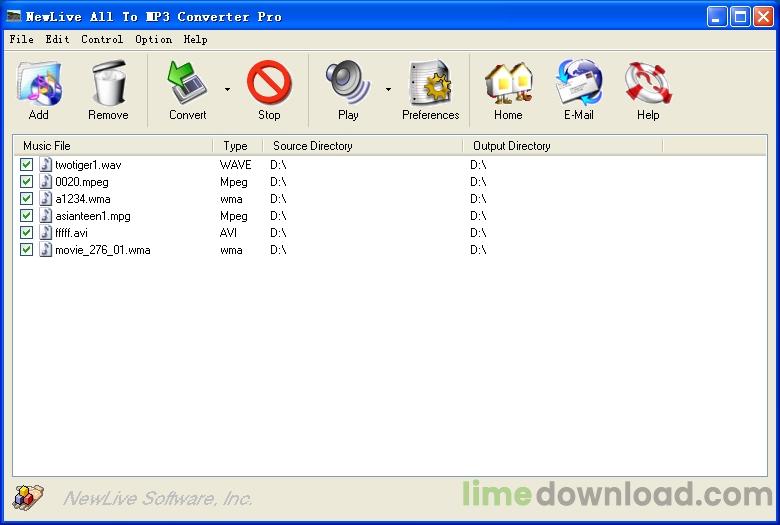This screenshot has width=780, height=525.
Task: Uncheck the 0020.mpeg checkbox
Action: tap(26, 181)
